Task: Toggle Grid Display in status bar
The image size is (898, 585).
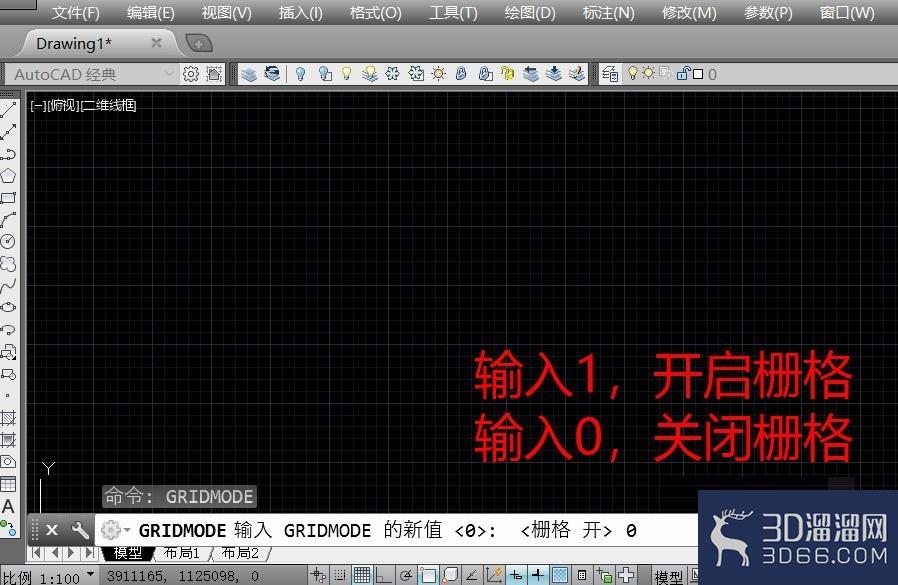Action: 361,575
